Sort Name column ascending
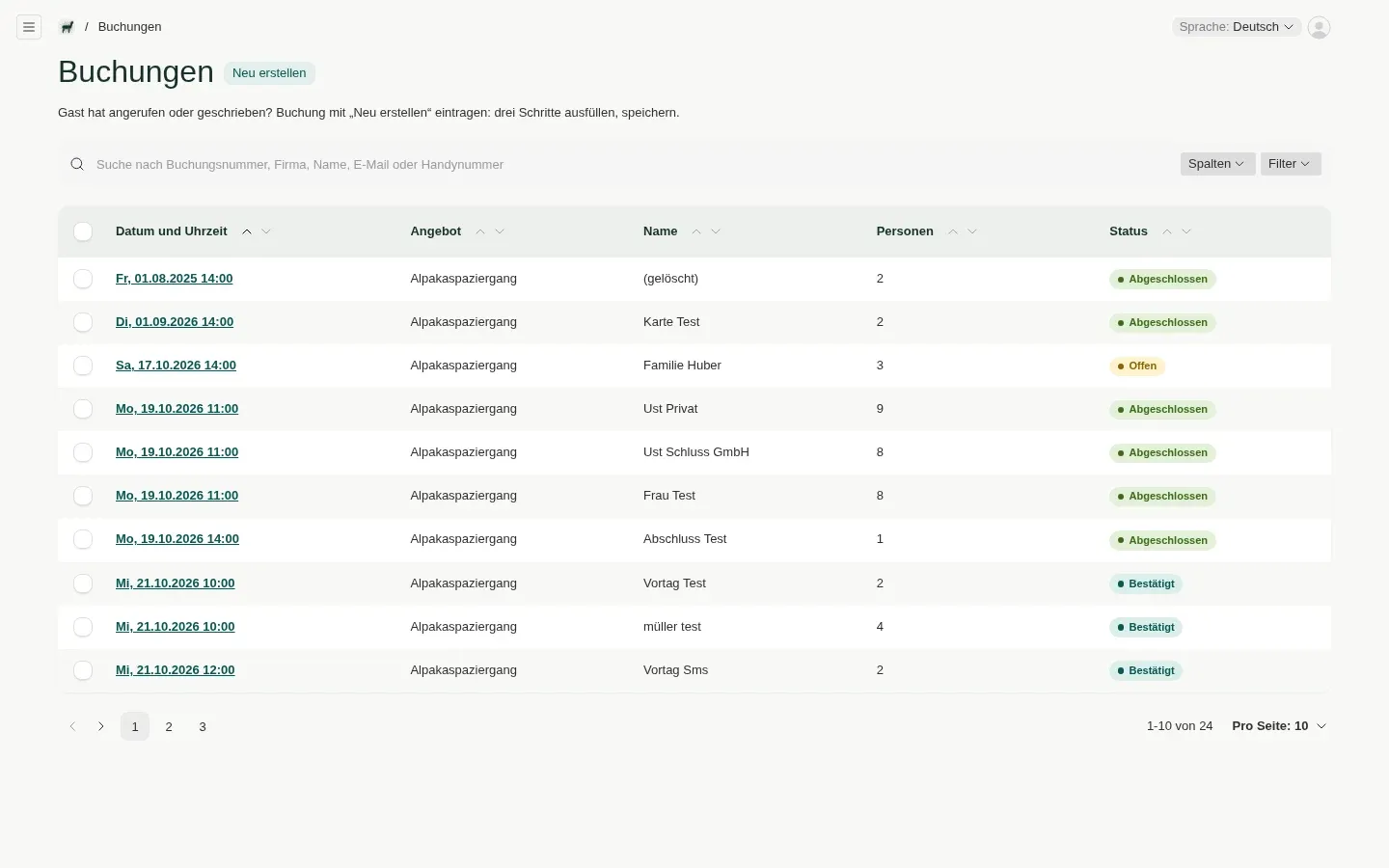The width and height of the screenshot is (1389, 868). point(696,231)
